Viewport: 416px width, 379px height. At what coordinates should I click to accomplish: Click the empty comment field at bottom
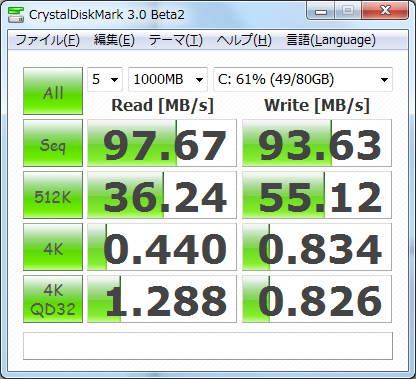[208, 346]
